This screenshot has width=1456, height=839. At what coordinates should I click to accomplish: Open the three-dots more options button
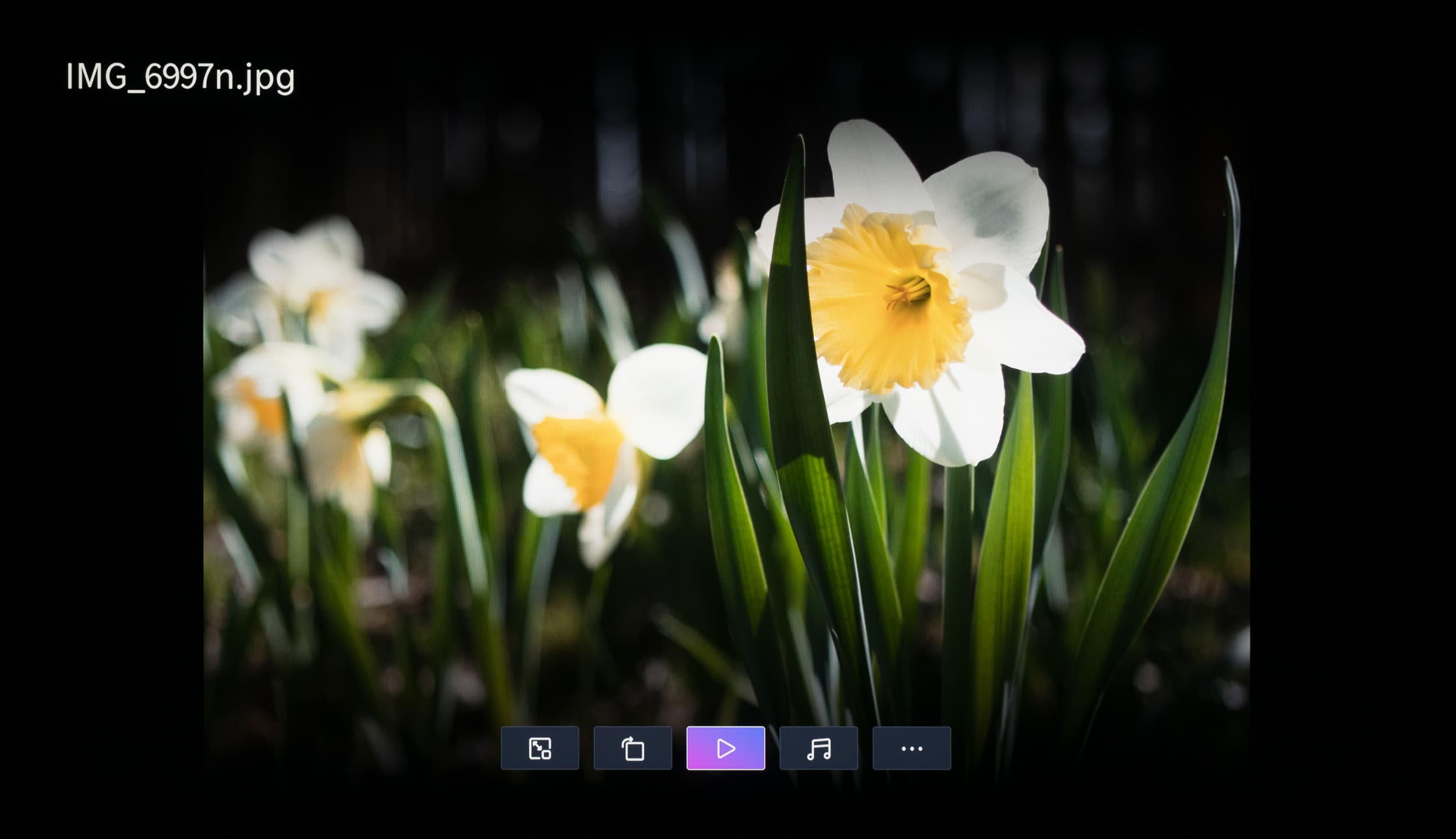911,748
